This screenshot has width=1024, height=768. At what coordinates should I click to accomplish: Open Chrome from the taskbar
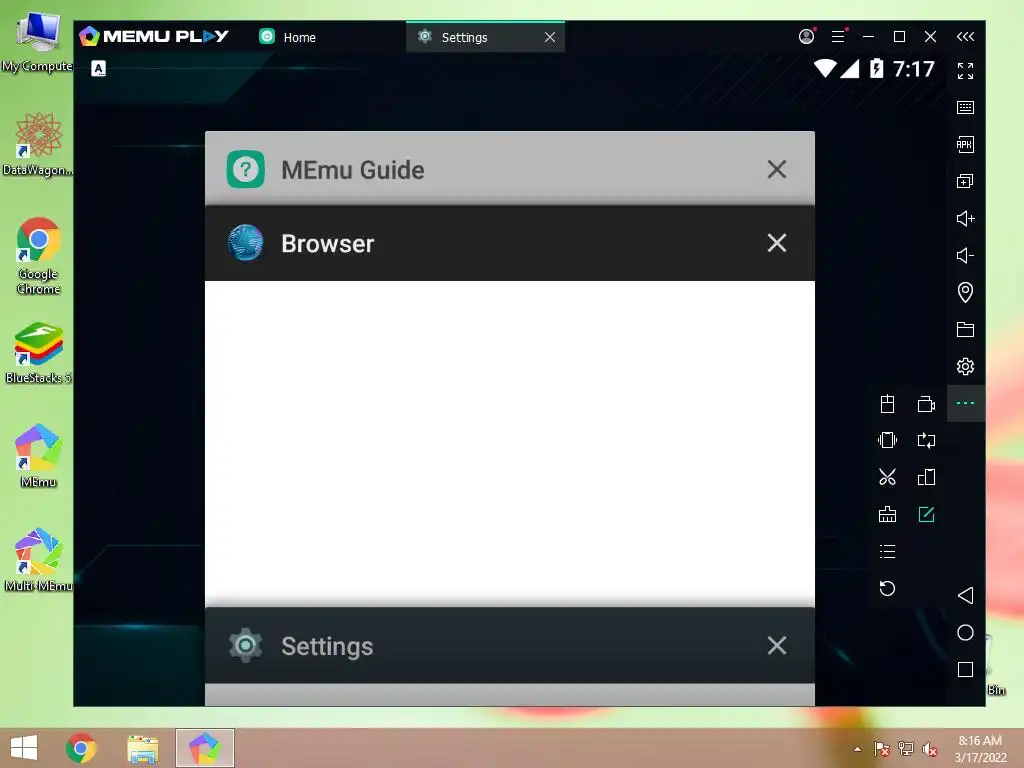point(81,748)
